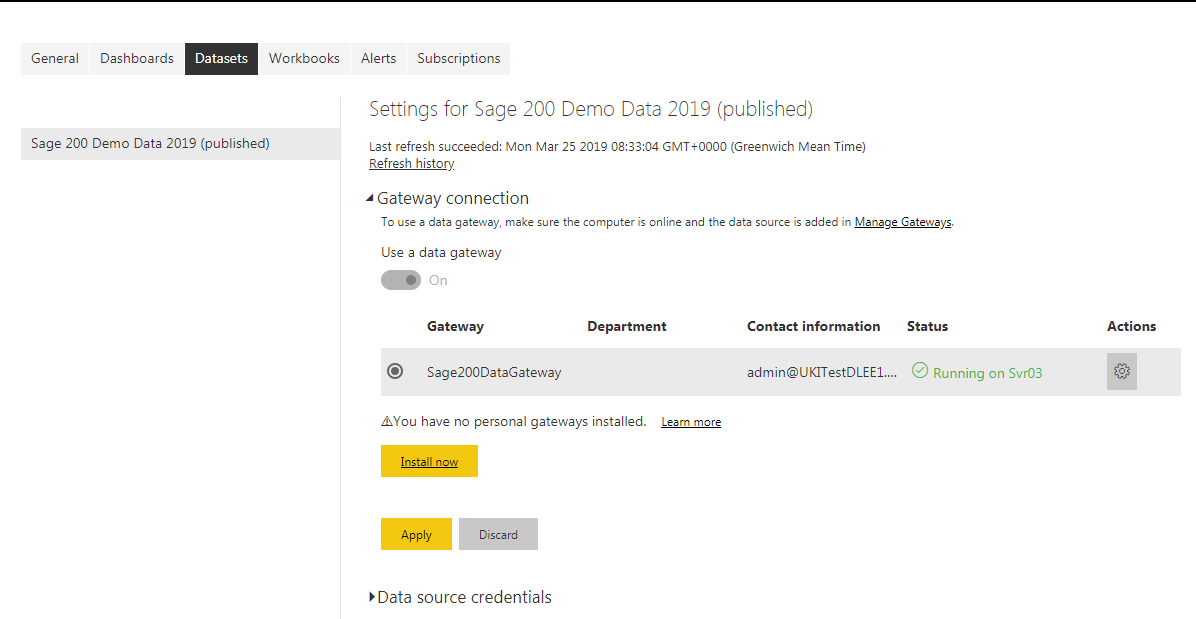The width and height of the screenshot is (1196, 619).
Task: Open the Refresh history link
Action: 411,163
